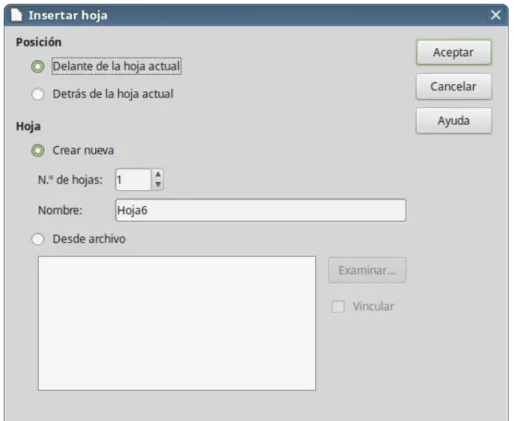Image resolution: width=514 pixels, height=421 pixels.
Task: Click the 'N.º de hojas:' label
Action: coord(70,180)
